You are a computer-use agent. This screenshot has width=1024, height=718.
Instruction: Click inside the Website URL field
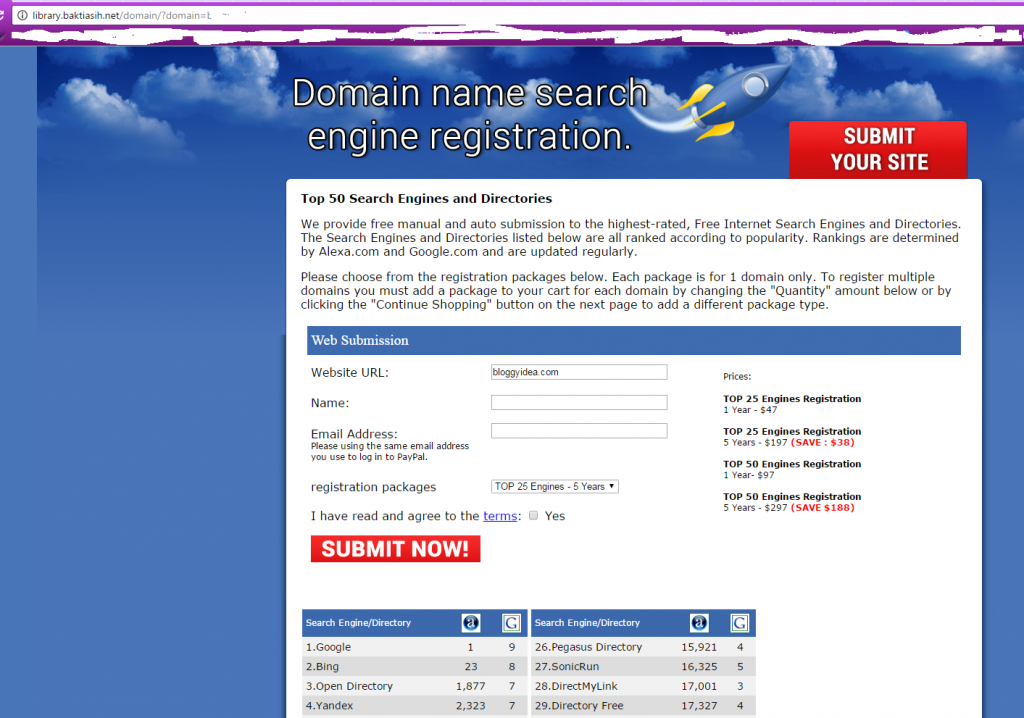coord(579,371)
